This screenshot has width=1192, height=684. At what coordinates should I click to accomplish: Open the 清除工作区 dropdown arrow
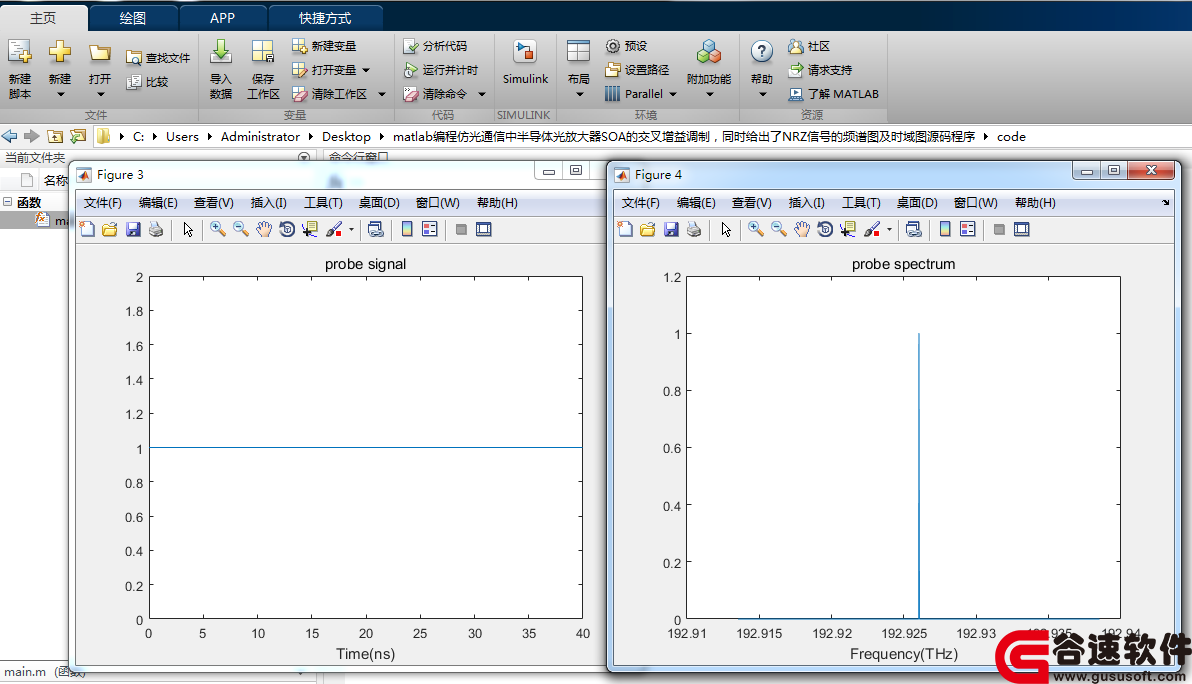tap(382, 94)
